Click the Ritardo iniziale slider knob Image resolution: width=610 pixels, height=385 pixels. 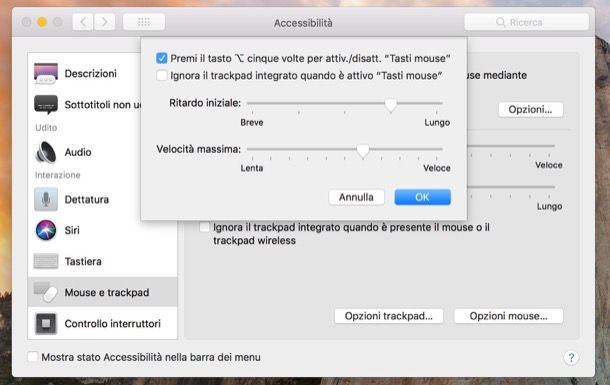[391, 105]
